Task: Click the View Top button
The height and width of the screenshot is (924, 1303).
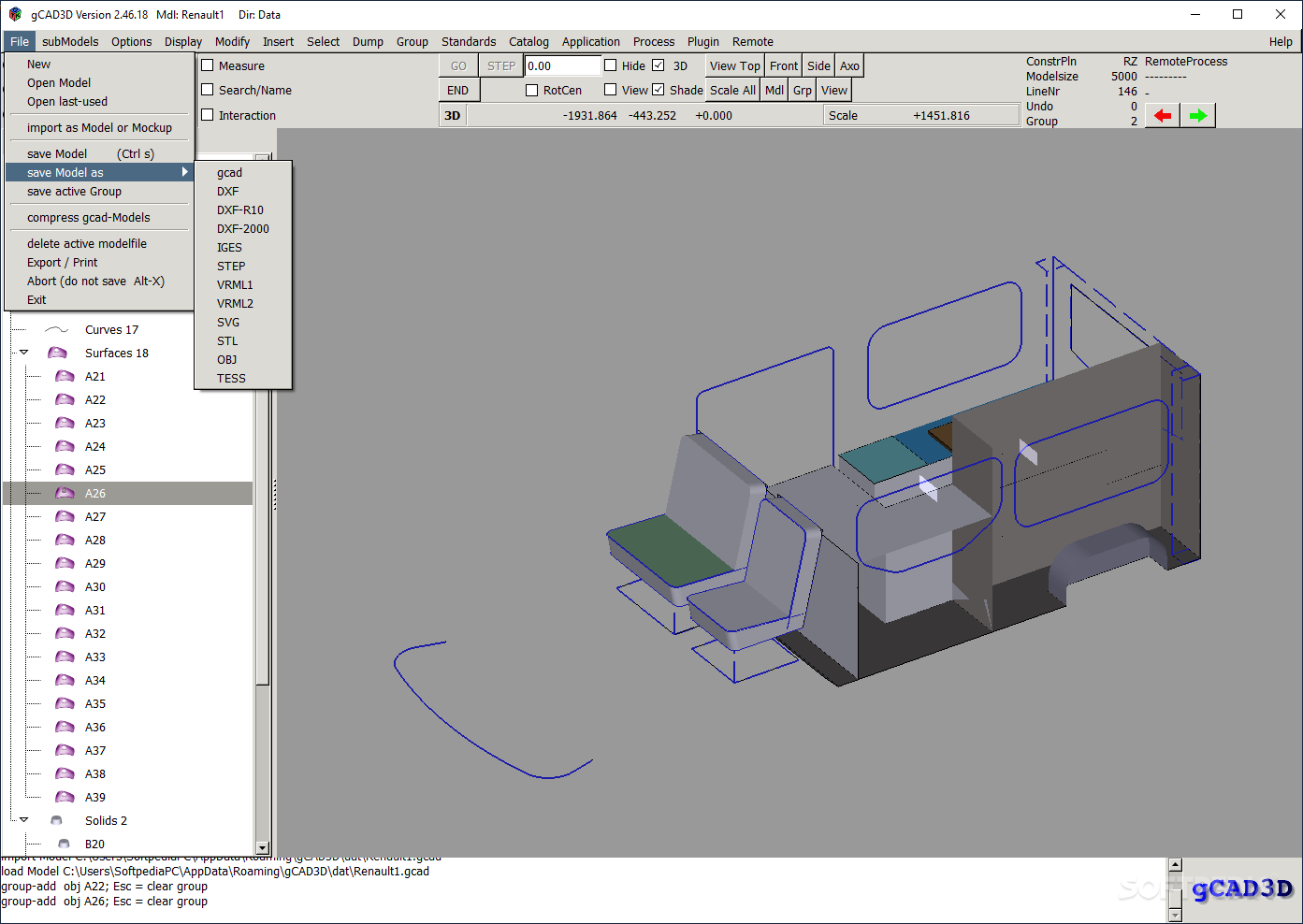Action: [x=734, y=65]
